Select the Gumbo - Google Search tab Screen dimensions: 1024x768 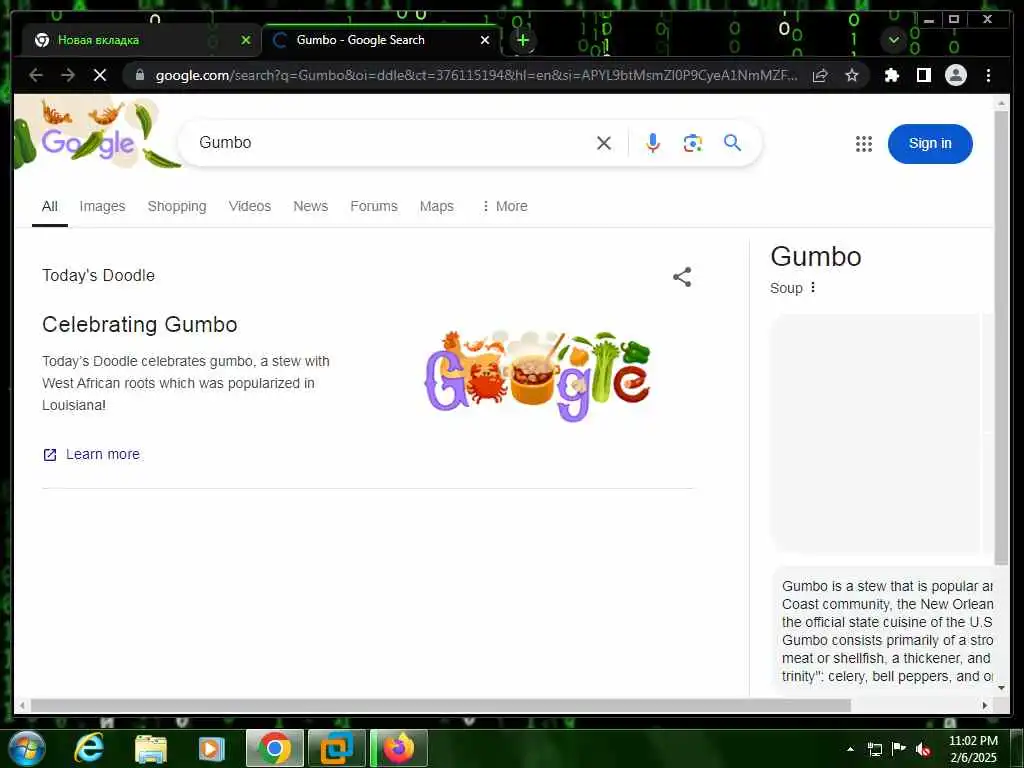click(x=382, y=40)
